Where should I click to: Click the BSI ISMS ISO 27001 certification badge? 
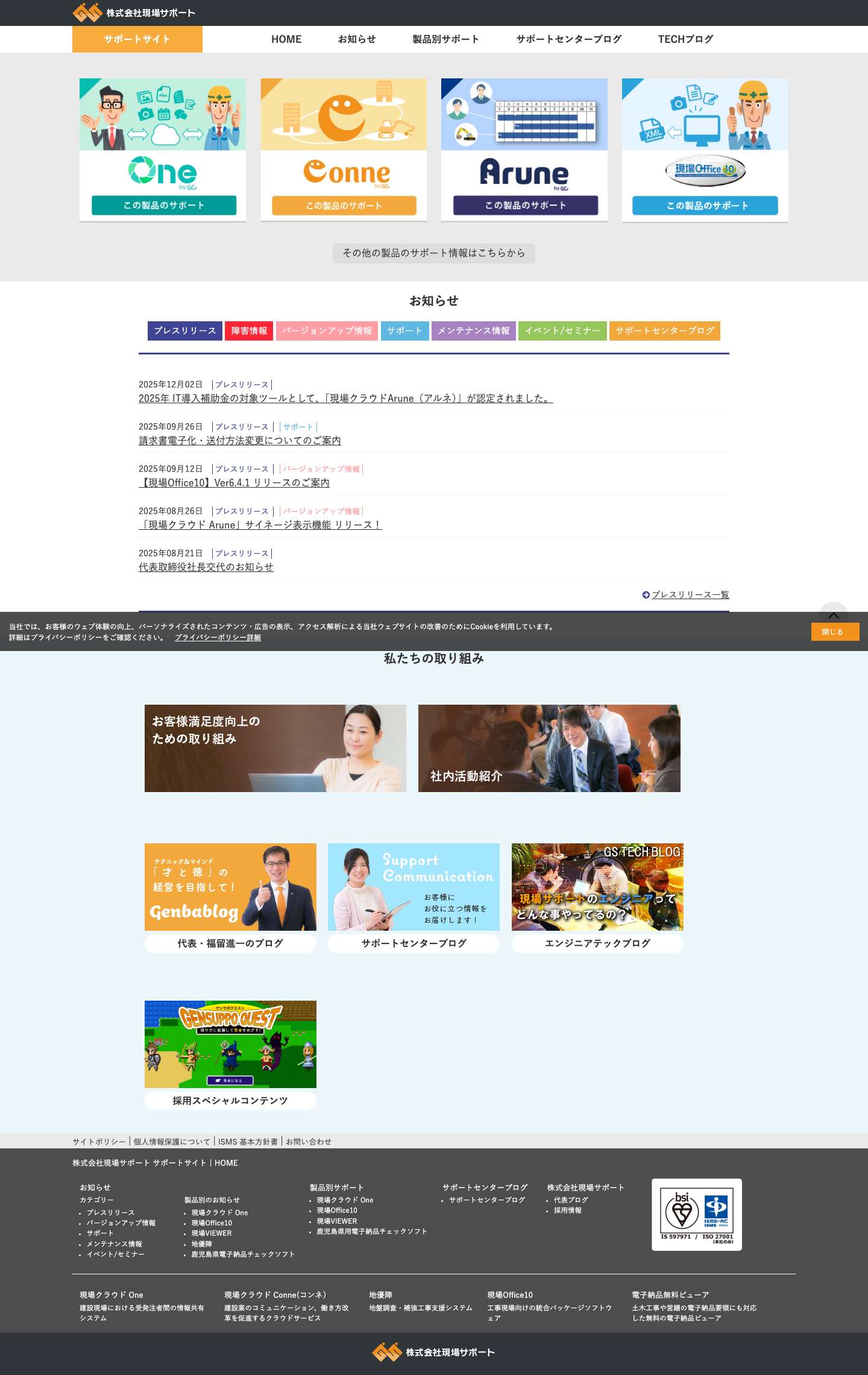696,1215
